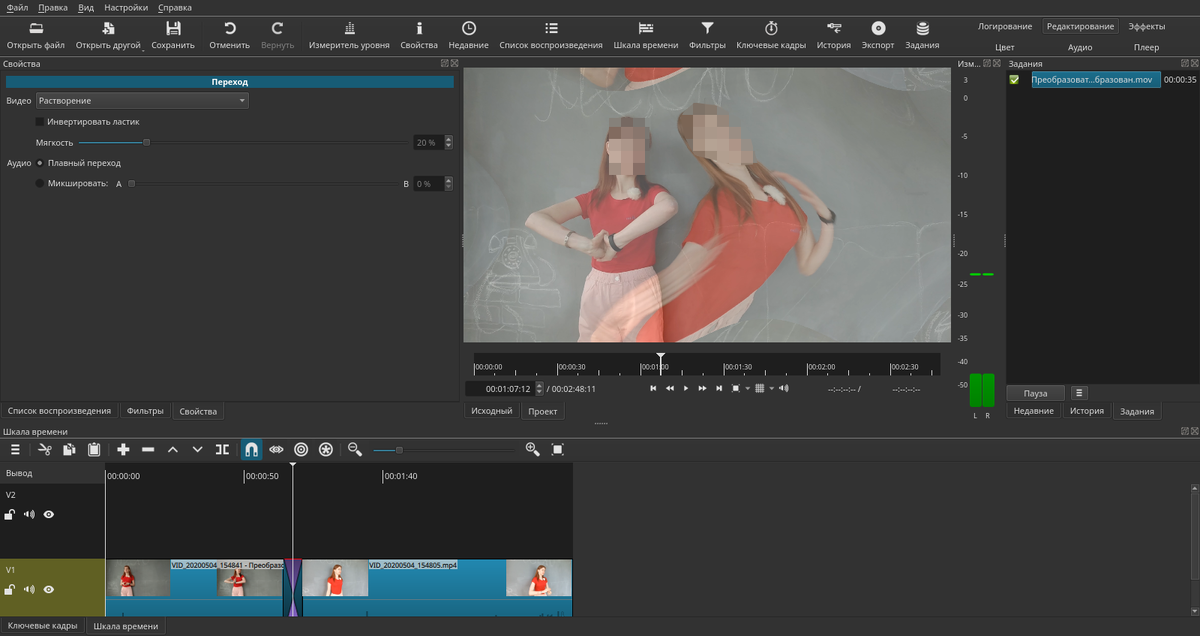This screenshot has height=636, width=1200.
Task: Show the Измеритель уровня audio meter
Action: (349, 35)
